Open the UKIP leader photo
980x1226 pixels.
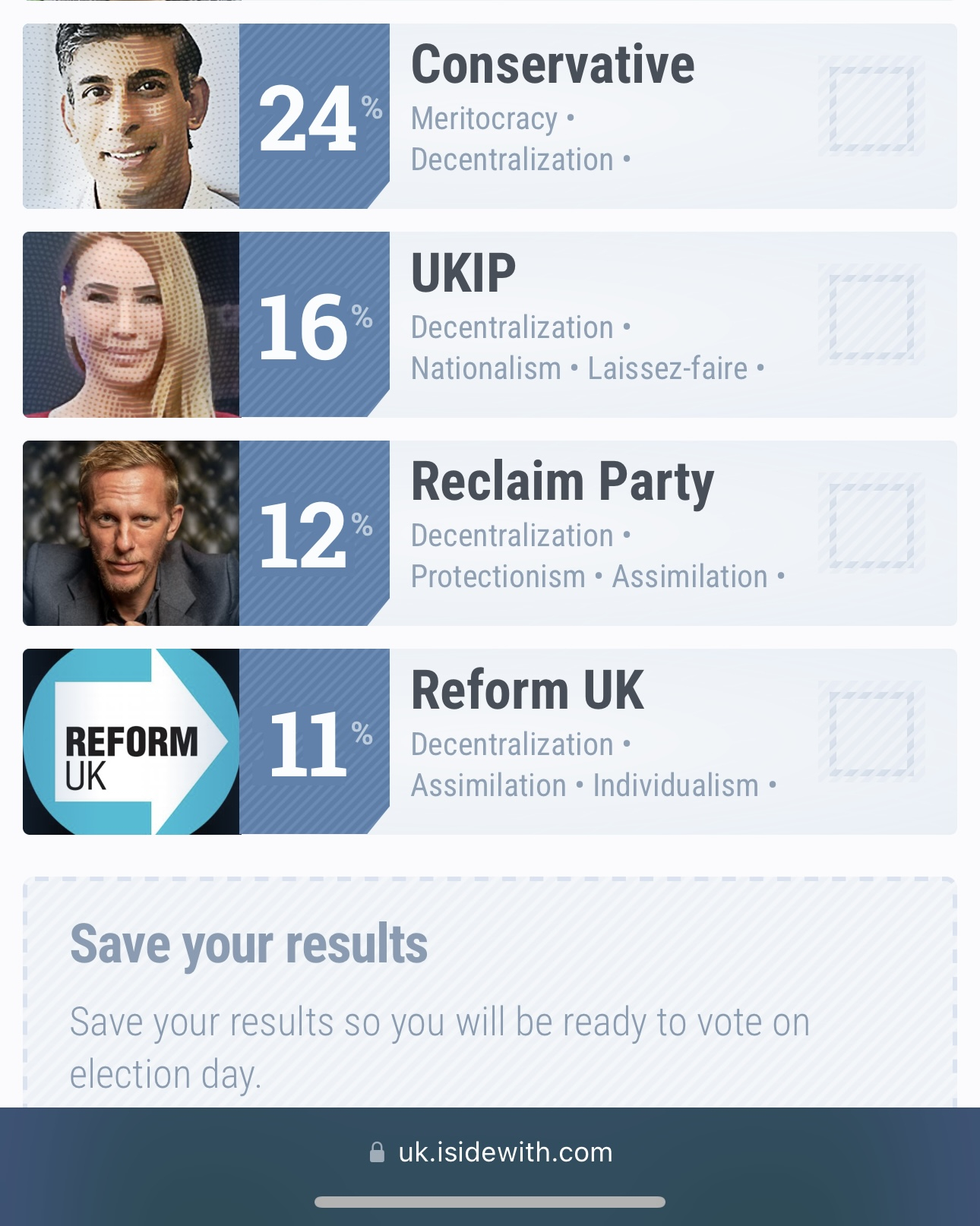point(131,324)
